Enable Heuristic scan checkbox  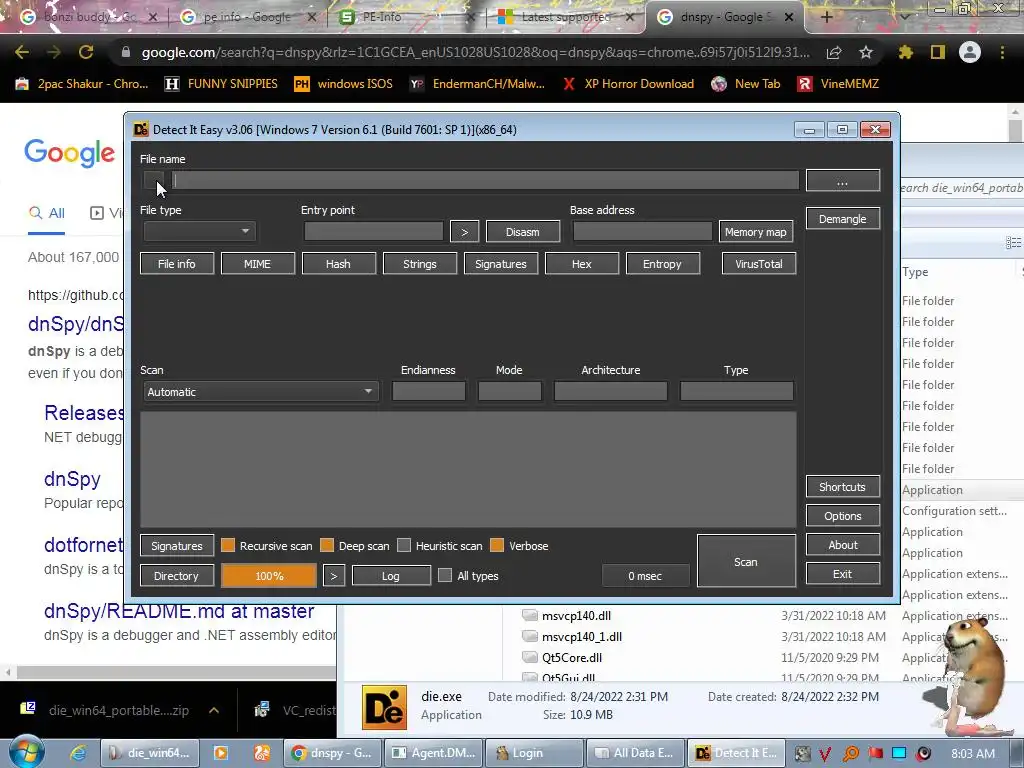coord(404,545)
